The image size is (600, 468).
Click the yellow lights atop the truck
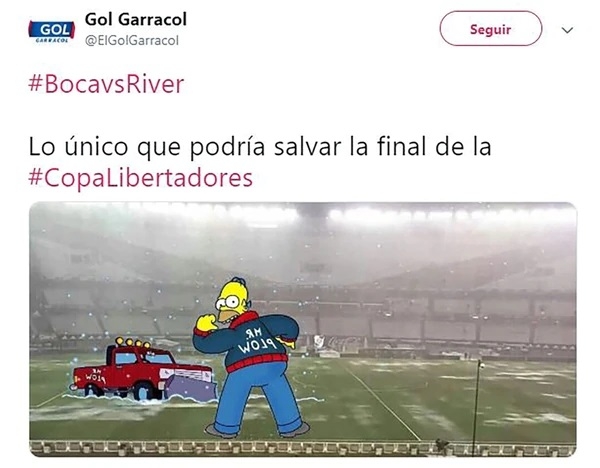133,342
